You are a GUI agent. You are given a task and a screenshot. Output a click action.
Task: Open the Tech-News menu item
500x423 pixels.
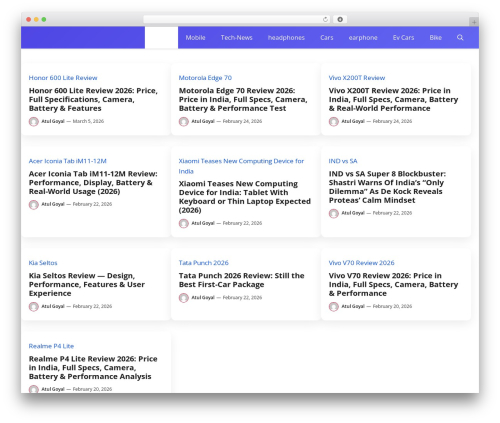[236, 38]
